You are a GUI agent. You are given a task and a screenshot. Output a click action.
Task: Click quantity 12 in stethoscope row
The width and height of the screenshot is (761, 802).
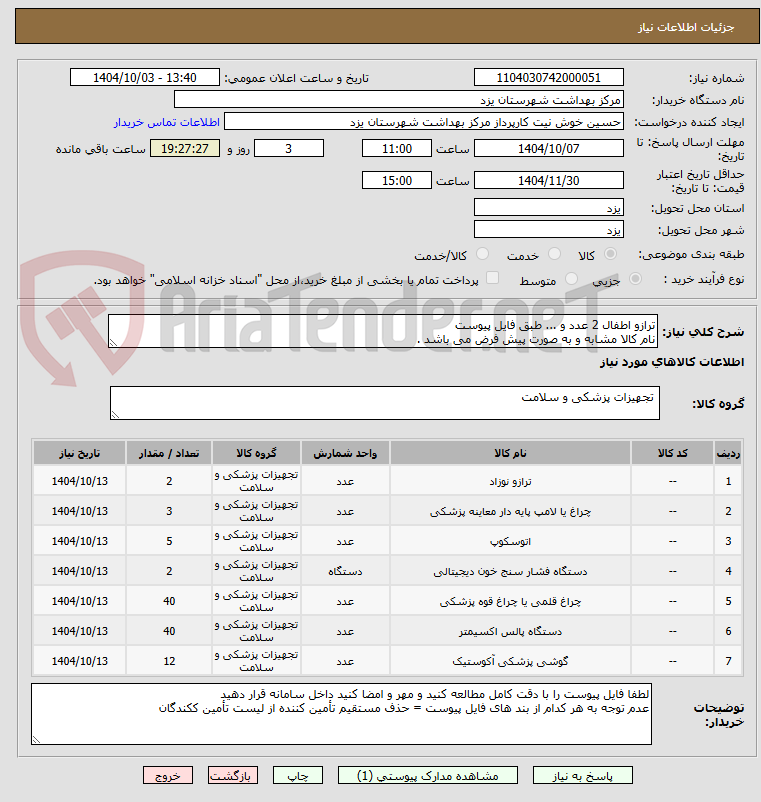tap(169, 661)
